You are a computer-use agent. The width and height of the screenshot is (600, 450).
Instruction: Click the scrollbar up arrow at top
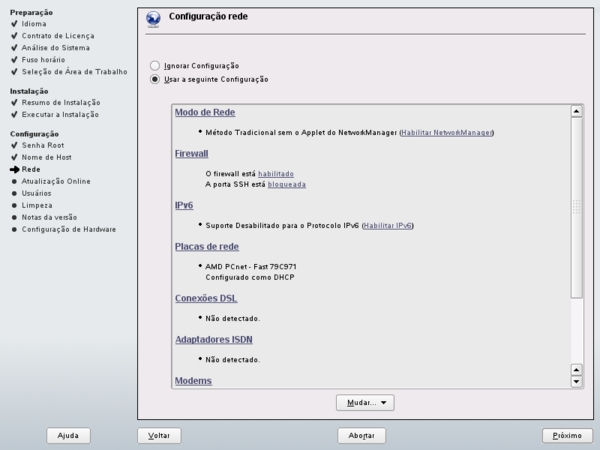(x=576, y=111)
